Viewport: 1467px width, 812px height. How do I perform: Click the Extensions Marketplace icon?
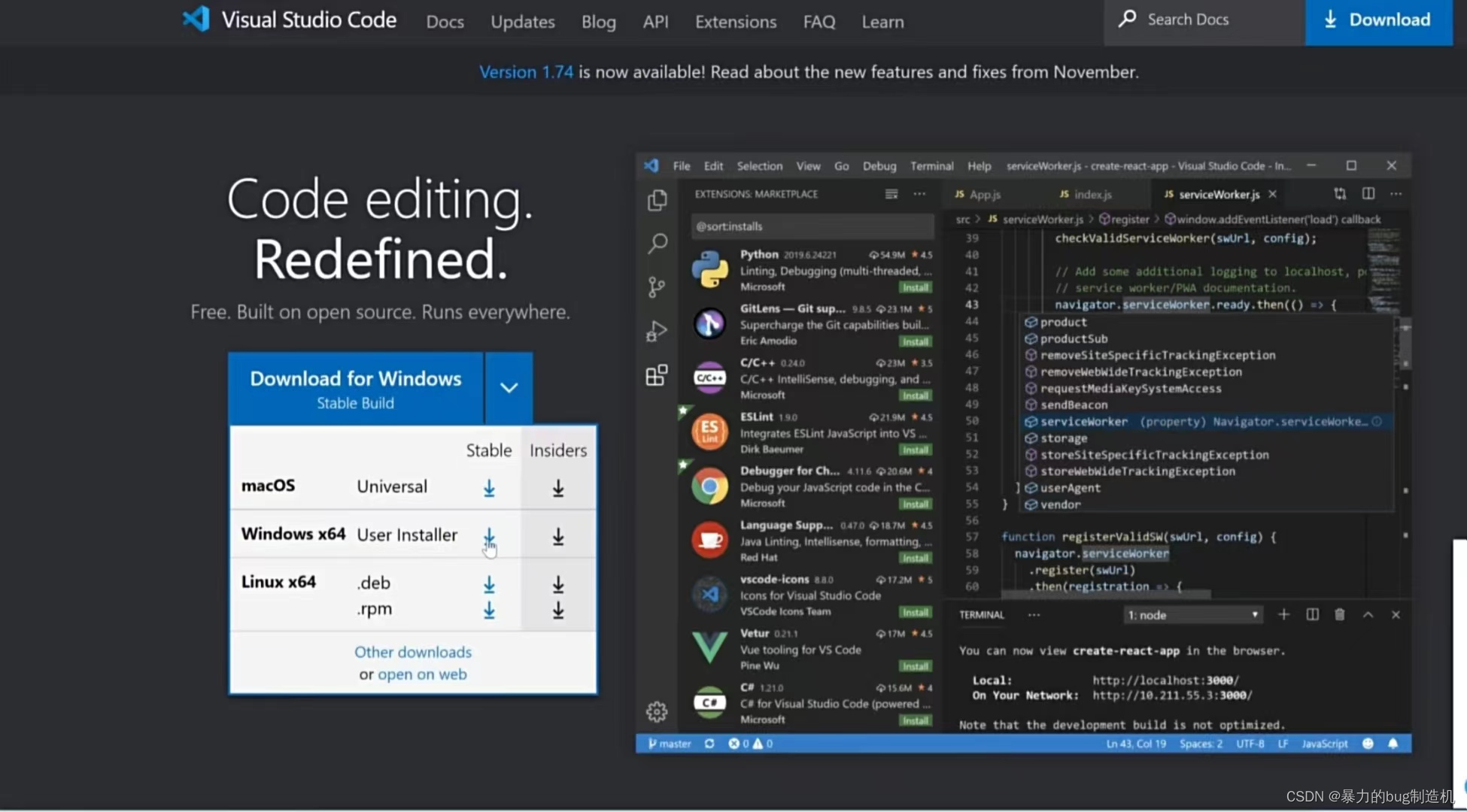click(657, 376)
